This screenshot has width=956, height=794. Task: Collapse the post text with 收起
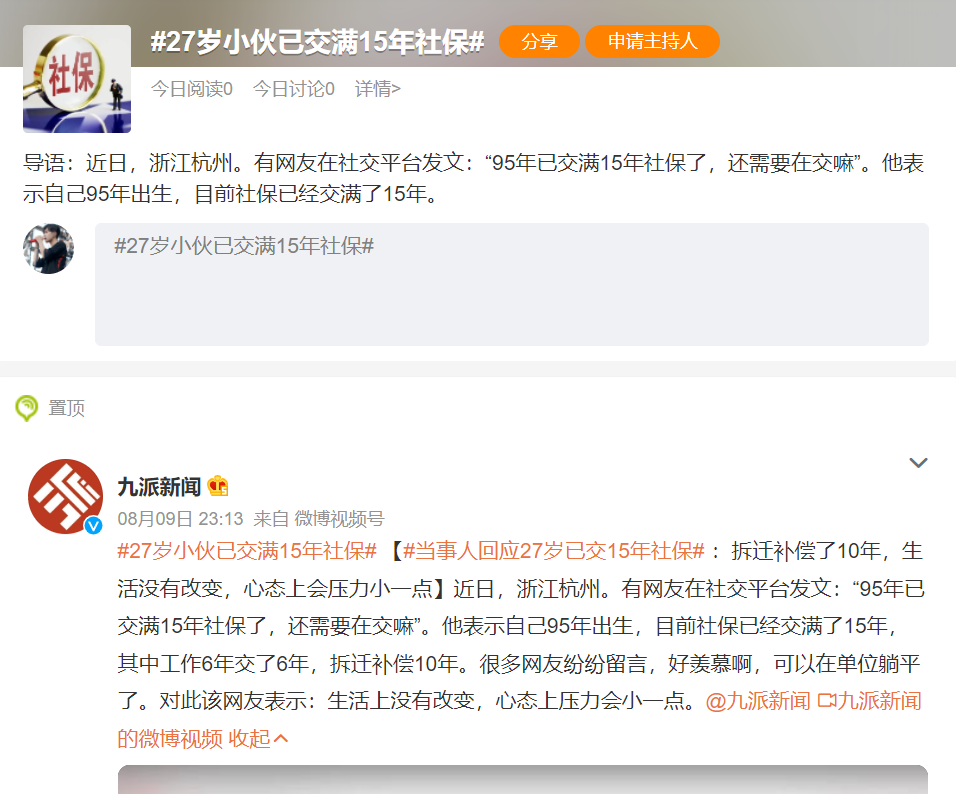pos(259,739)
